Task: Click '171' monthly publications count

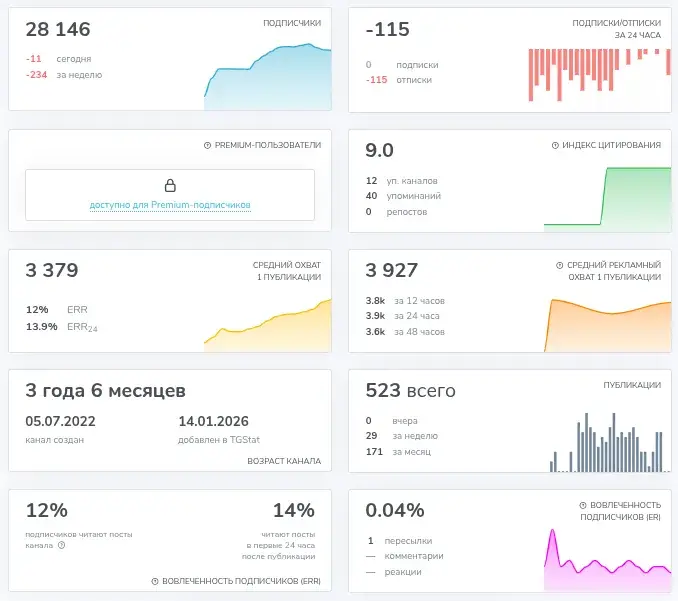Action: pyautogui.click(x=374, y=452)
